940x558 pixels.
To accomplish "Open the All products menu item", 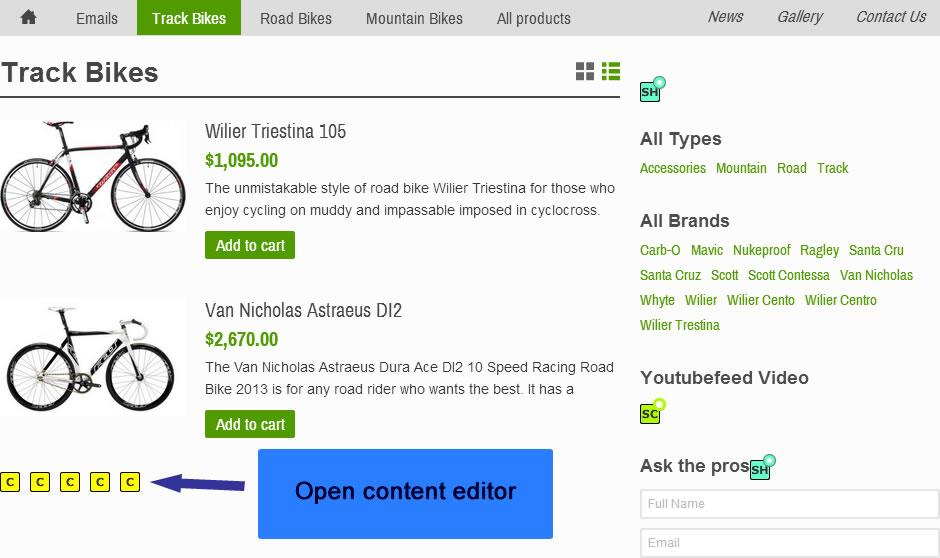I will [534, 18].
